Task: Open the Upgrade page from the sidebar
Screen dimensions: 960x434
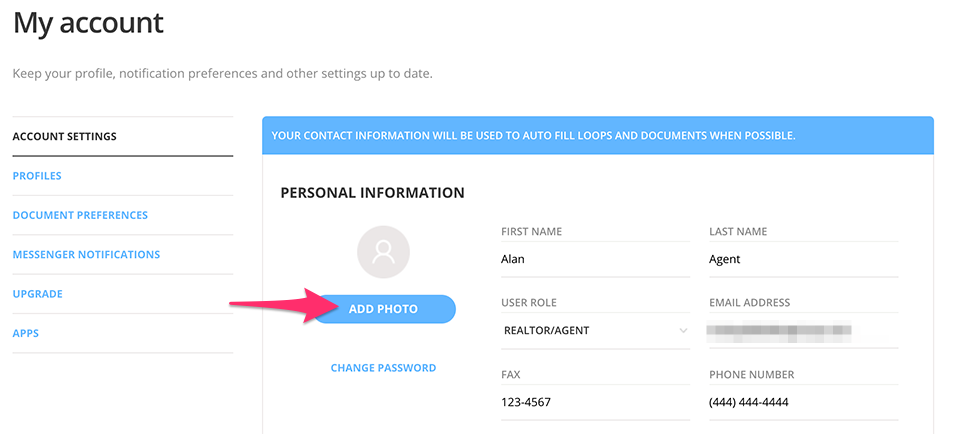Action: pos(38,294)
